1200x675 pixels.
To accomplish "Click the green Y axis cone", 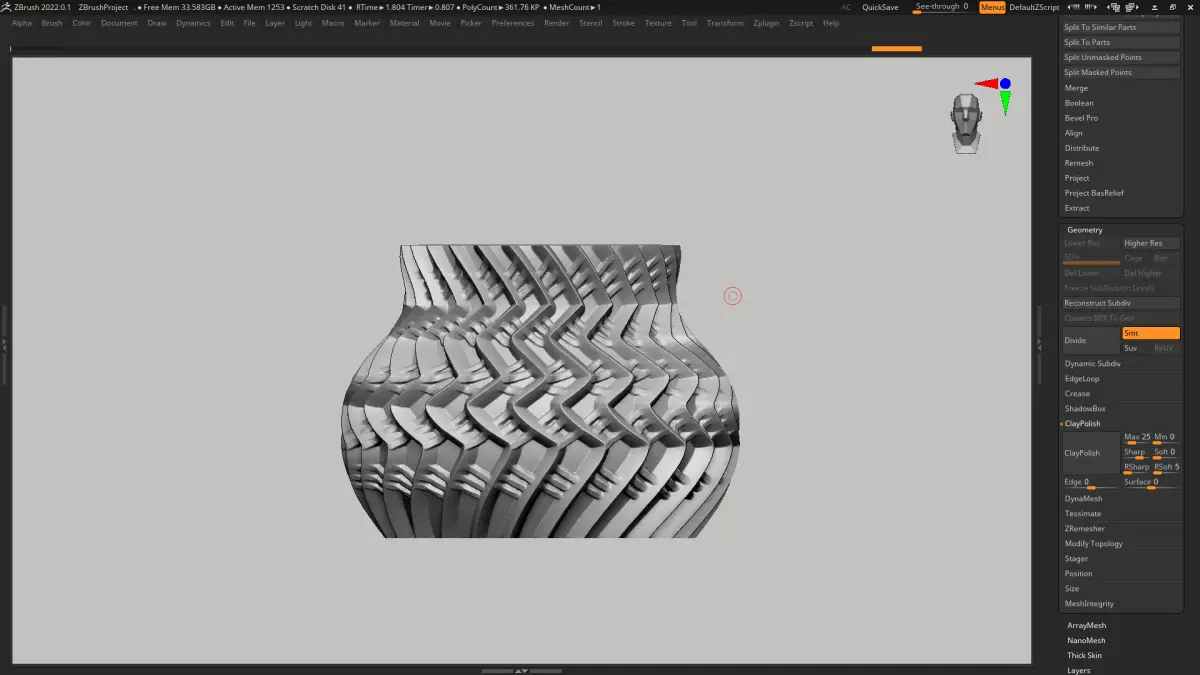I will click(1005, 102).
